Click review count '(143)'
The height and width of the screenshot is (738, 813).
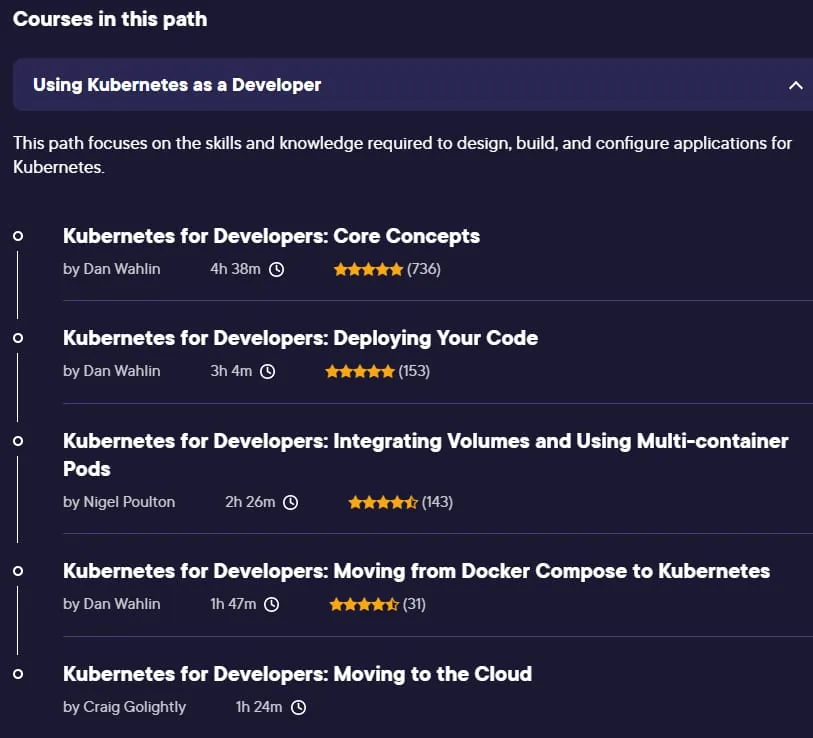[x=437, y=503]
